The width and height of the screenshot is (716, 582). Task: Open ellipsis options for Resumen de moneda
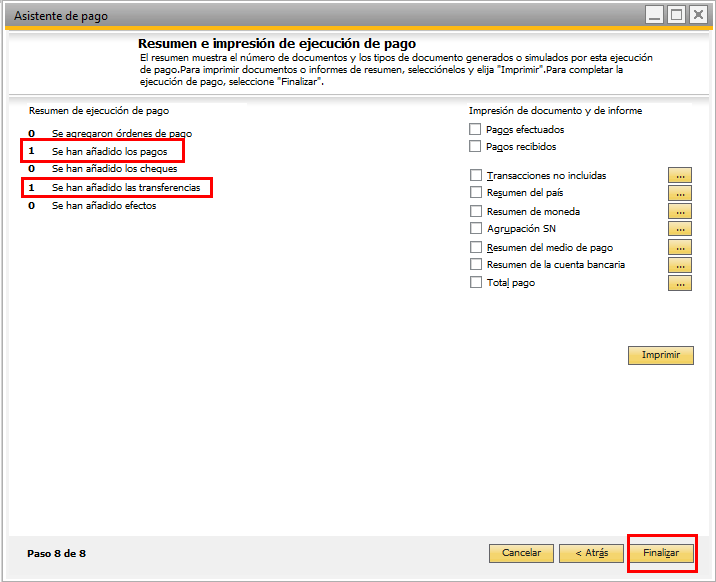680,211
